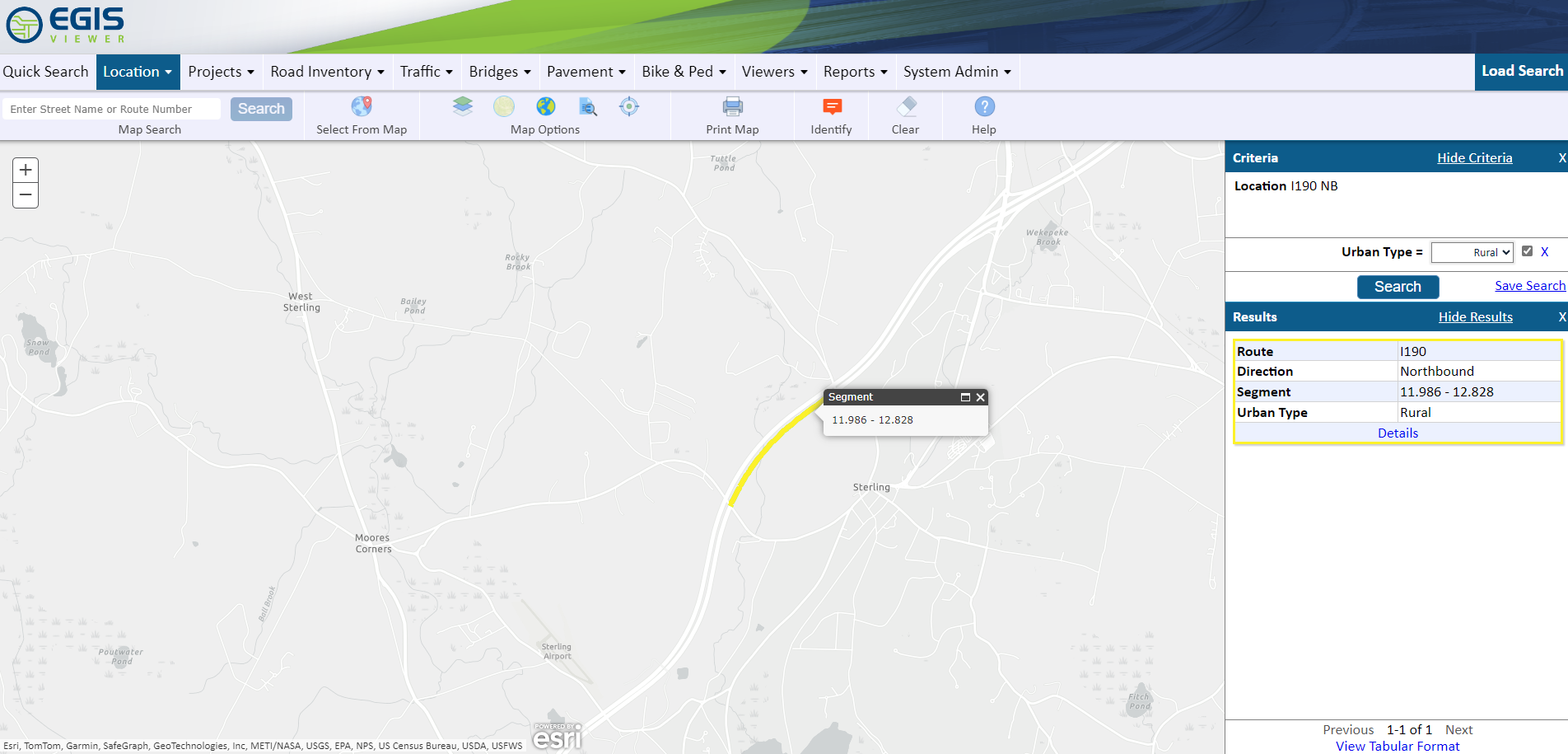1568x754 pixels.
Task: Click the Details link in Results
Action: tap(1398, 433)
